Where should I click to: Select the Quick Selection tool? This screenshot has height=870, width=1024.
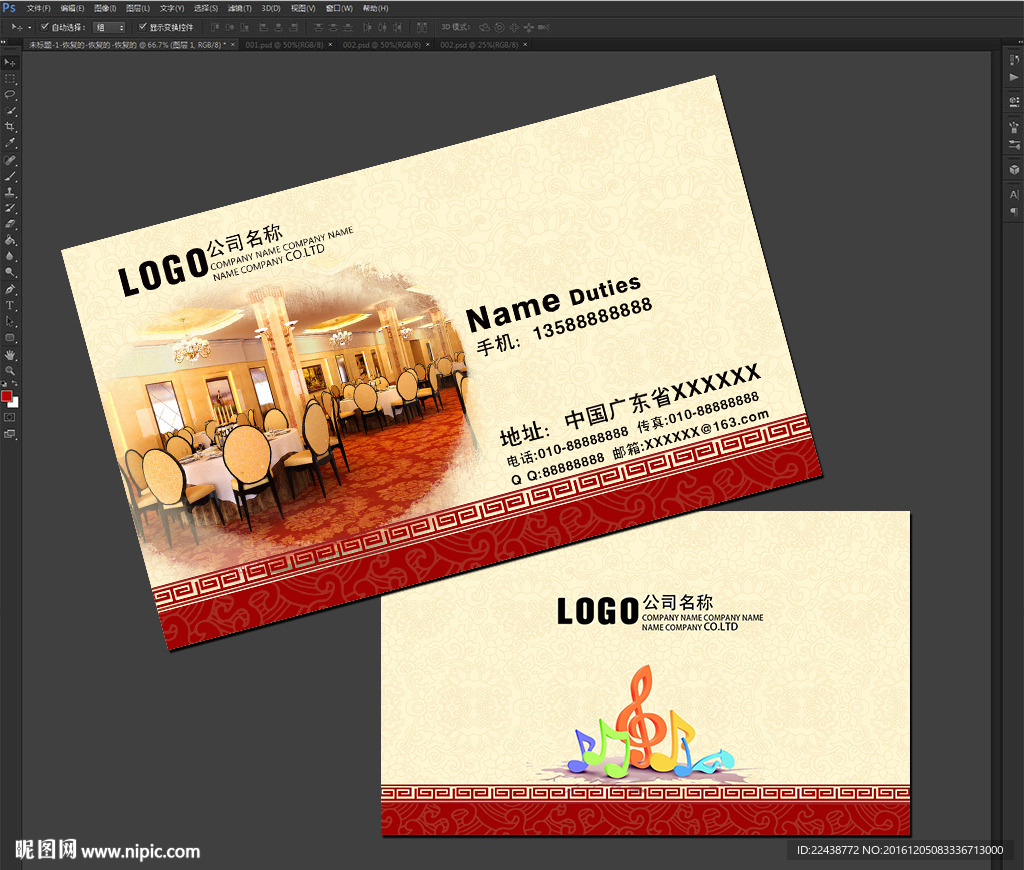(10, 111)
